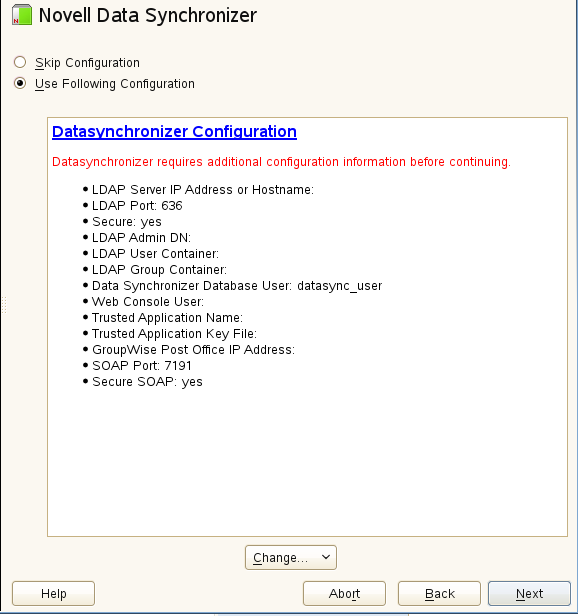Click the Help button
This screenshot has height=616, width=578.
pyautogui.click(x=53, y=593)
